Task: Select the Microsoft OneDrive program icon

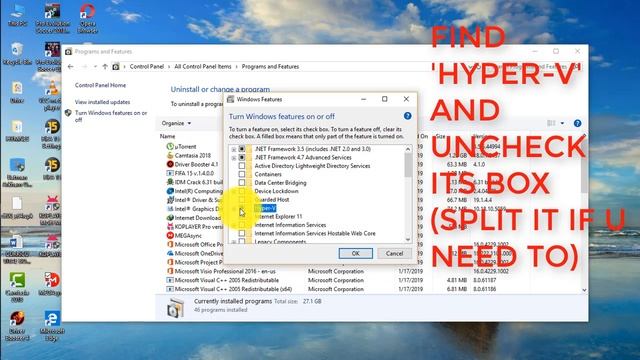Action: [x=170, y=253]
